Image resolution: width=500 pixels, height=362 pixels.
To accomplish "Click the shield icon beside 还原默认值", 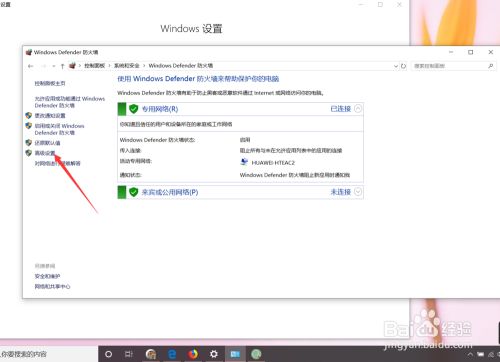I will coord(29,143).
